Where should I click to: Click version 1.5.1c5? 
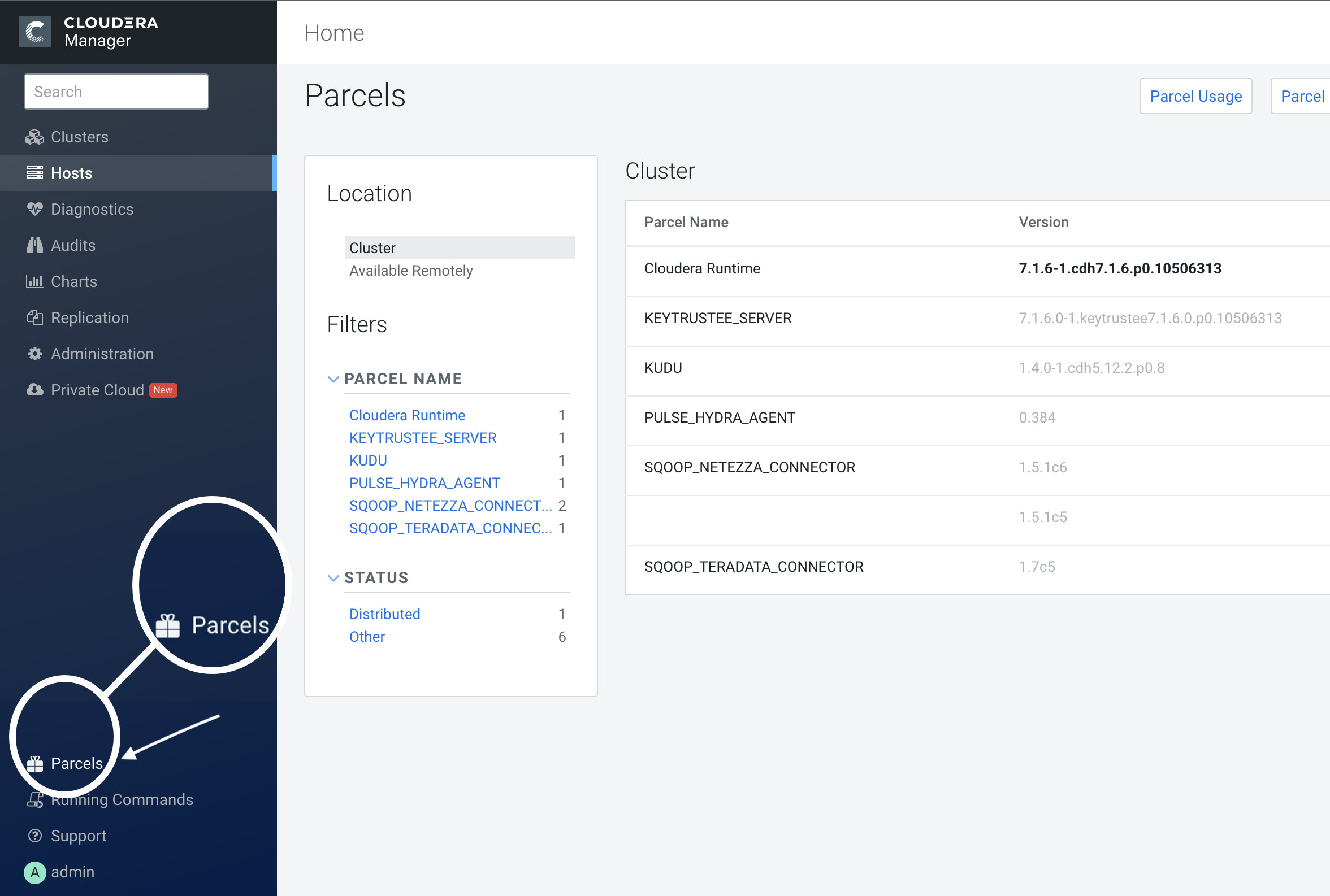(x=1042, y=516)
